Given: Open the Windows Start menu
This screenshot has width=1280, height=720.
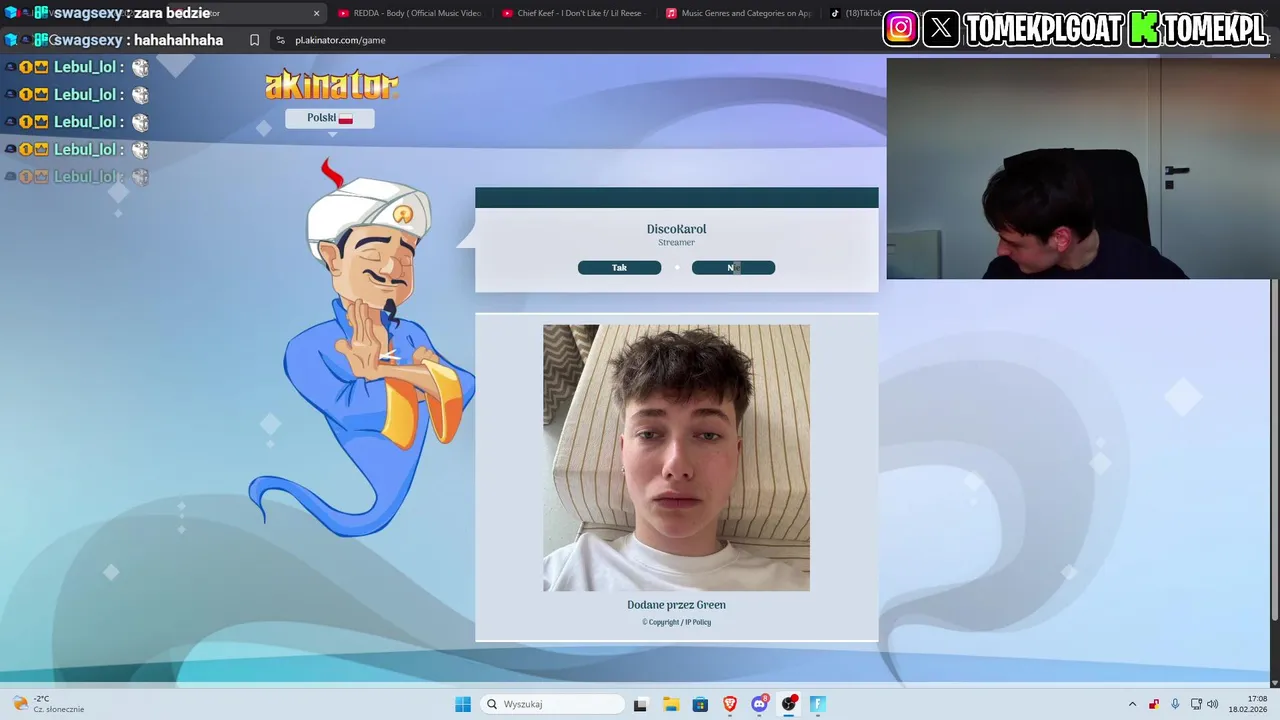Looking at the screenshot, I should (463, 704).
